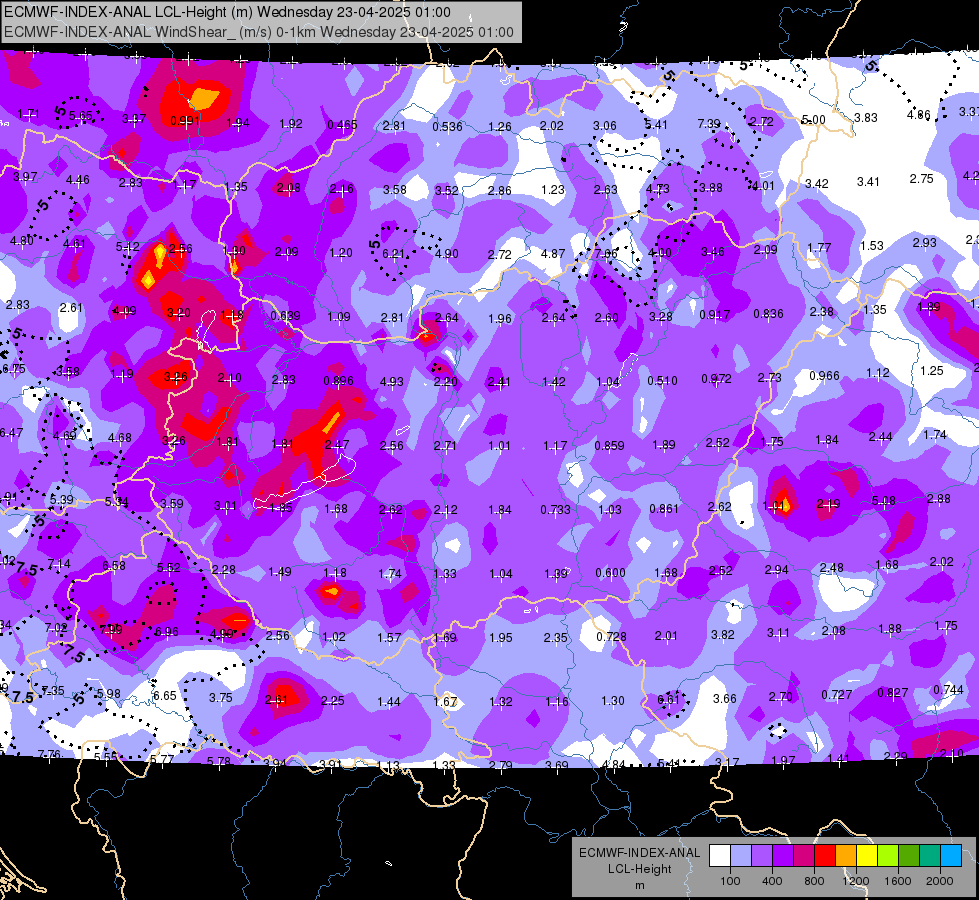Click the wind shear value 0.600

(x=611, y=573)
